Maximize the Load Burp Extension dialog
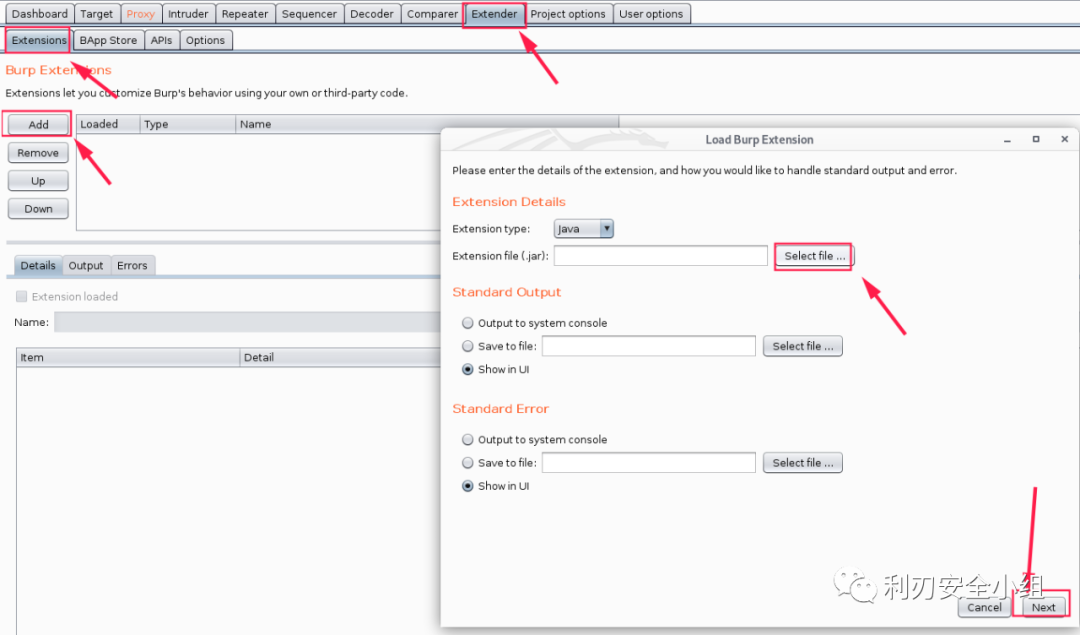 click(x=1035, y=139)
